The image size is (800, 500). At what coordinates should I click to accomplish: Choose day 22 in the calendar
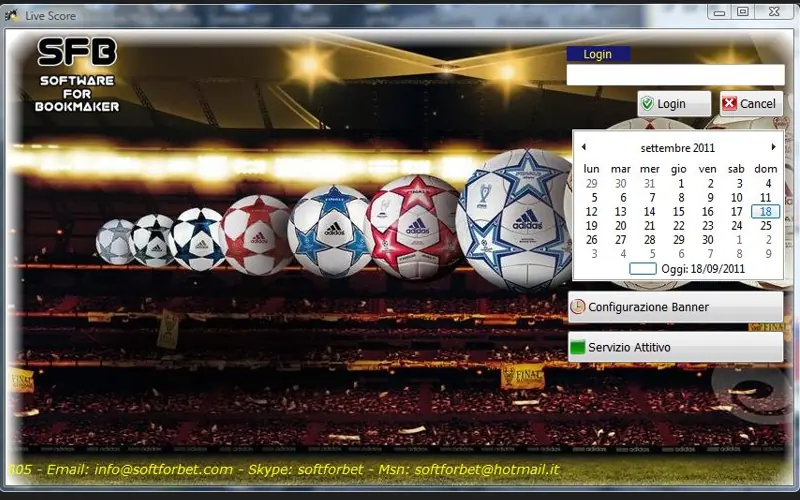pos(679,226)
